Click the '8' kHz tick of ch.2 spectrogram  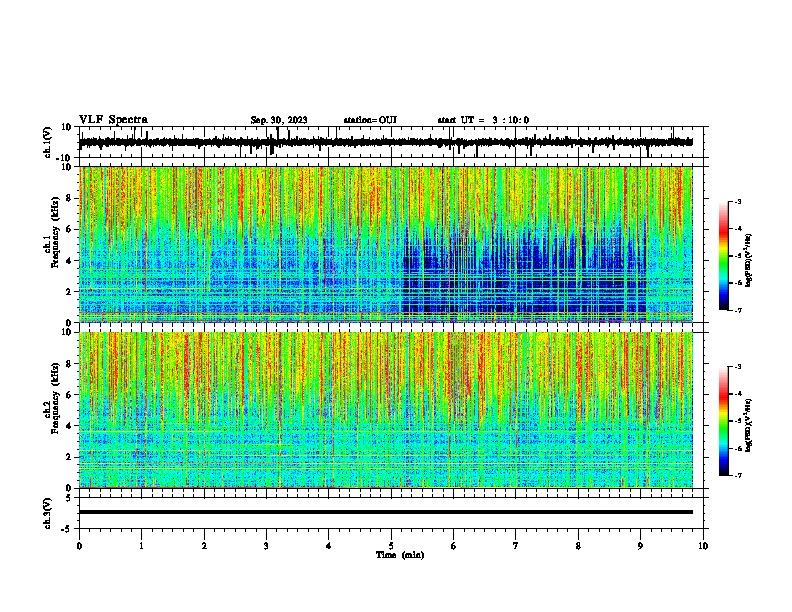69,364
